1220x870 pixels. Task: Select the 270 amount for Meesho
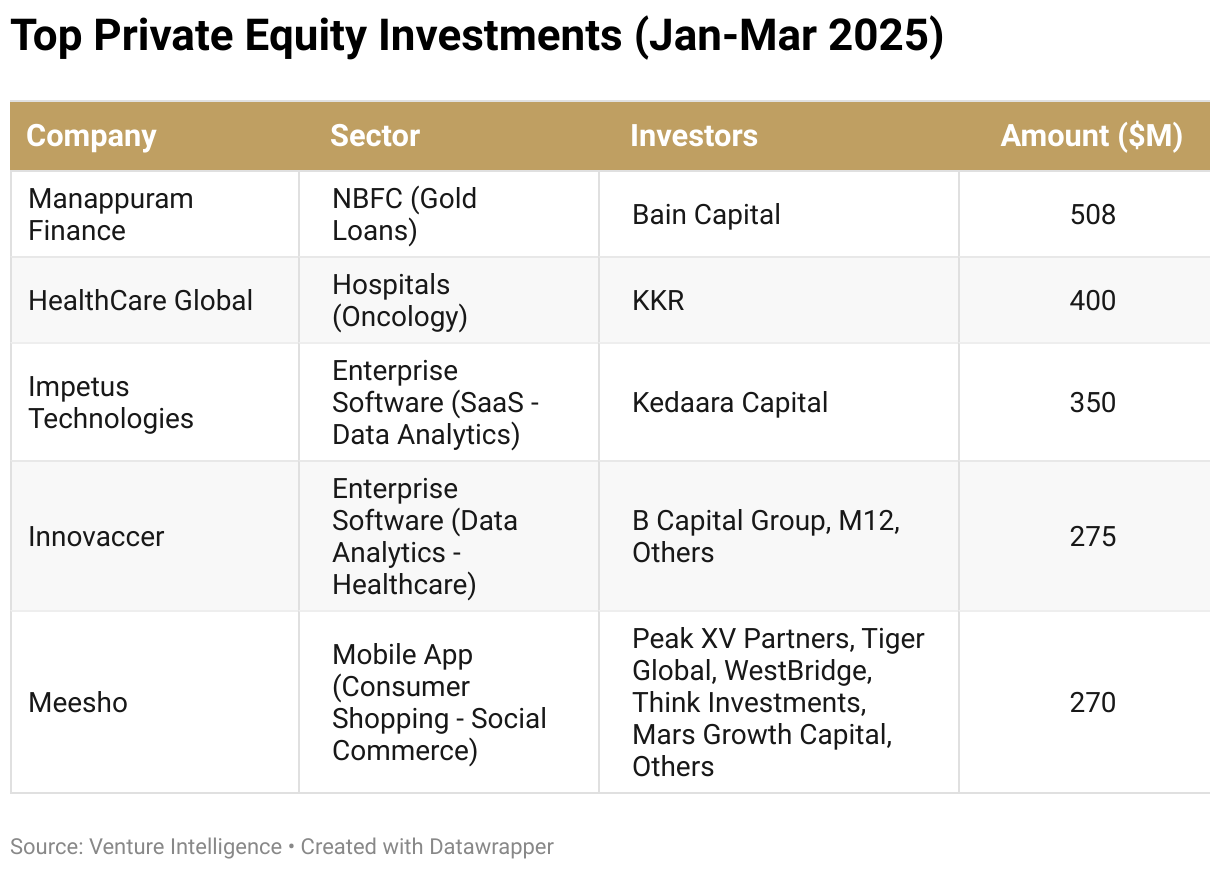tap(1092, 702)
